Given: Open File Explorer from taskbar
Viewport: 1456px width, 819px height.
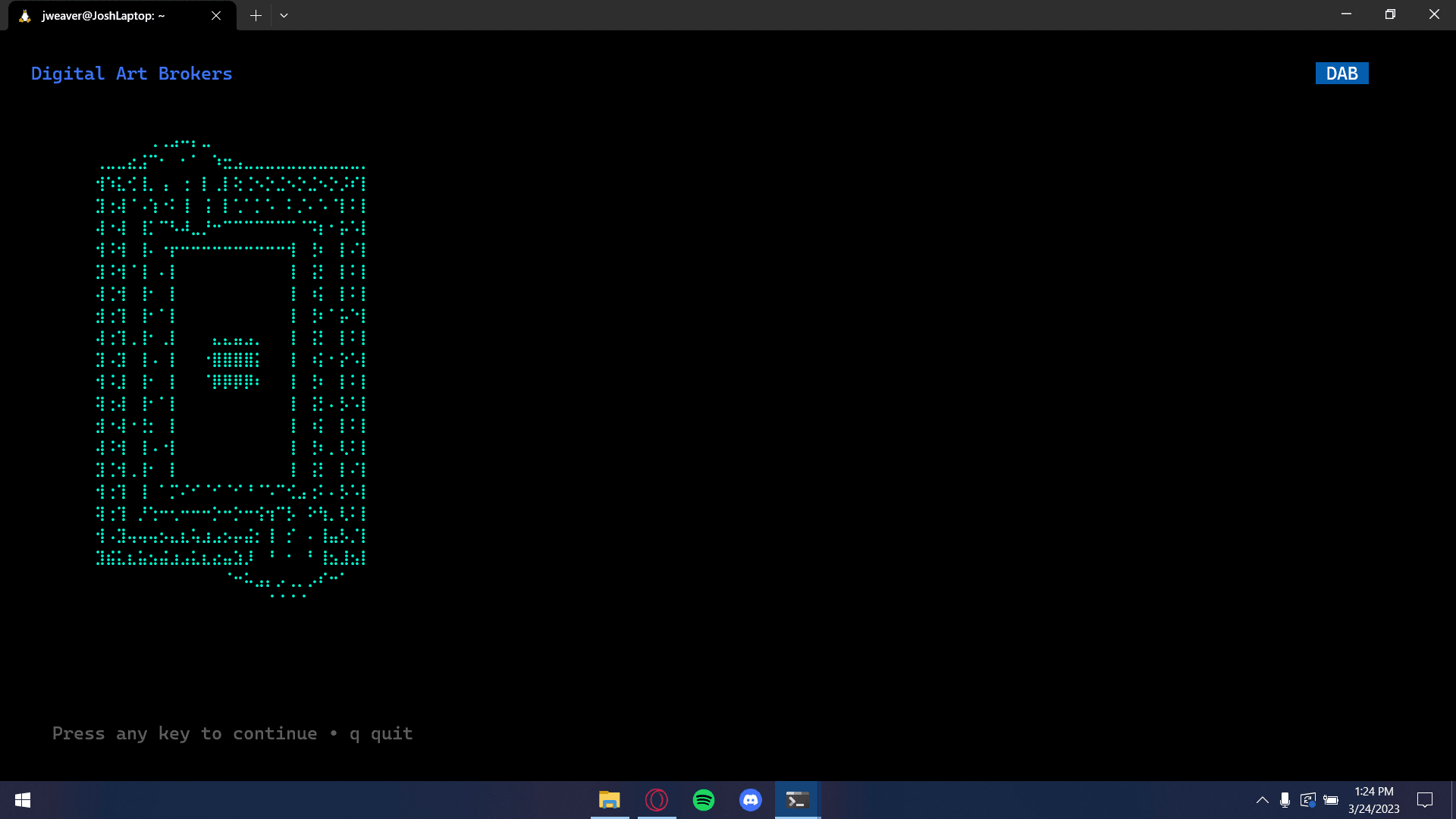Looking at the screenshot, I should coord(609,800).
